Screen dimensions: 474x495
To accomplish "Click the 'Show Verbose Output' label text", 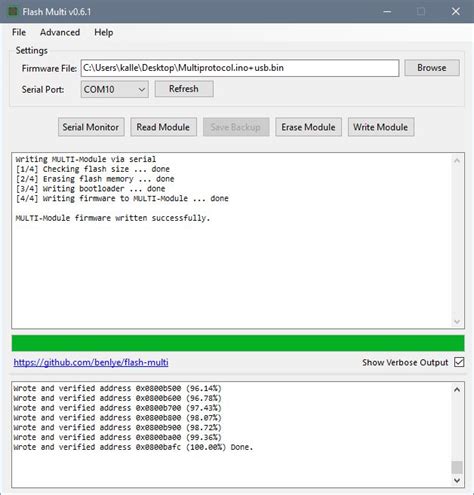I will [x=405, y=362].
